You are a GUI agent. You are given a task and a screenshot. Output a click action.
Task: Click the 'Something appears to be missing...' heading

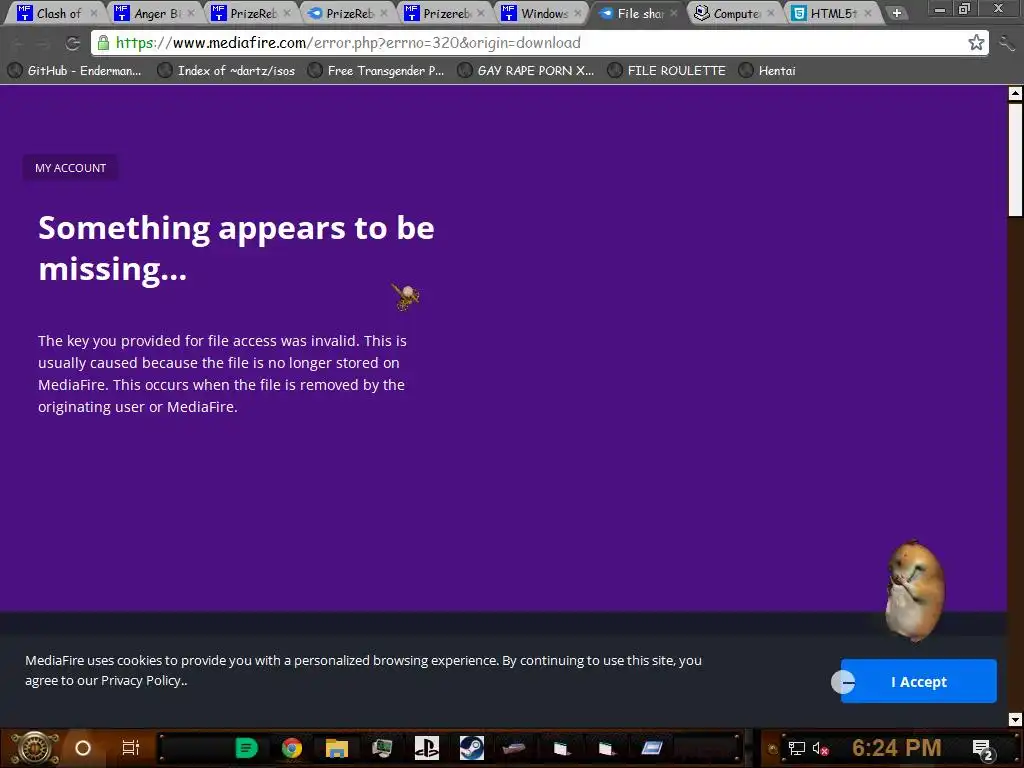click(236, 248)
